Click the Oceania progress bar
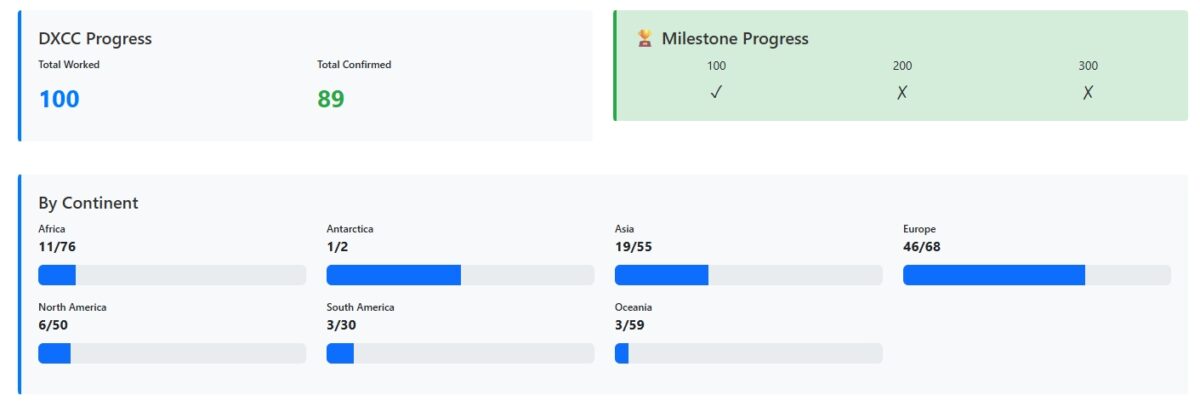The width and height of the screenshot is (1200, 407). point(748,353)
